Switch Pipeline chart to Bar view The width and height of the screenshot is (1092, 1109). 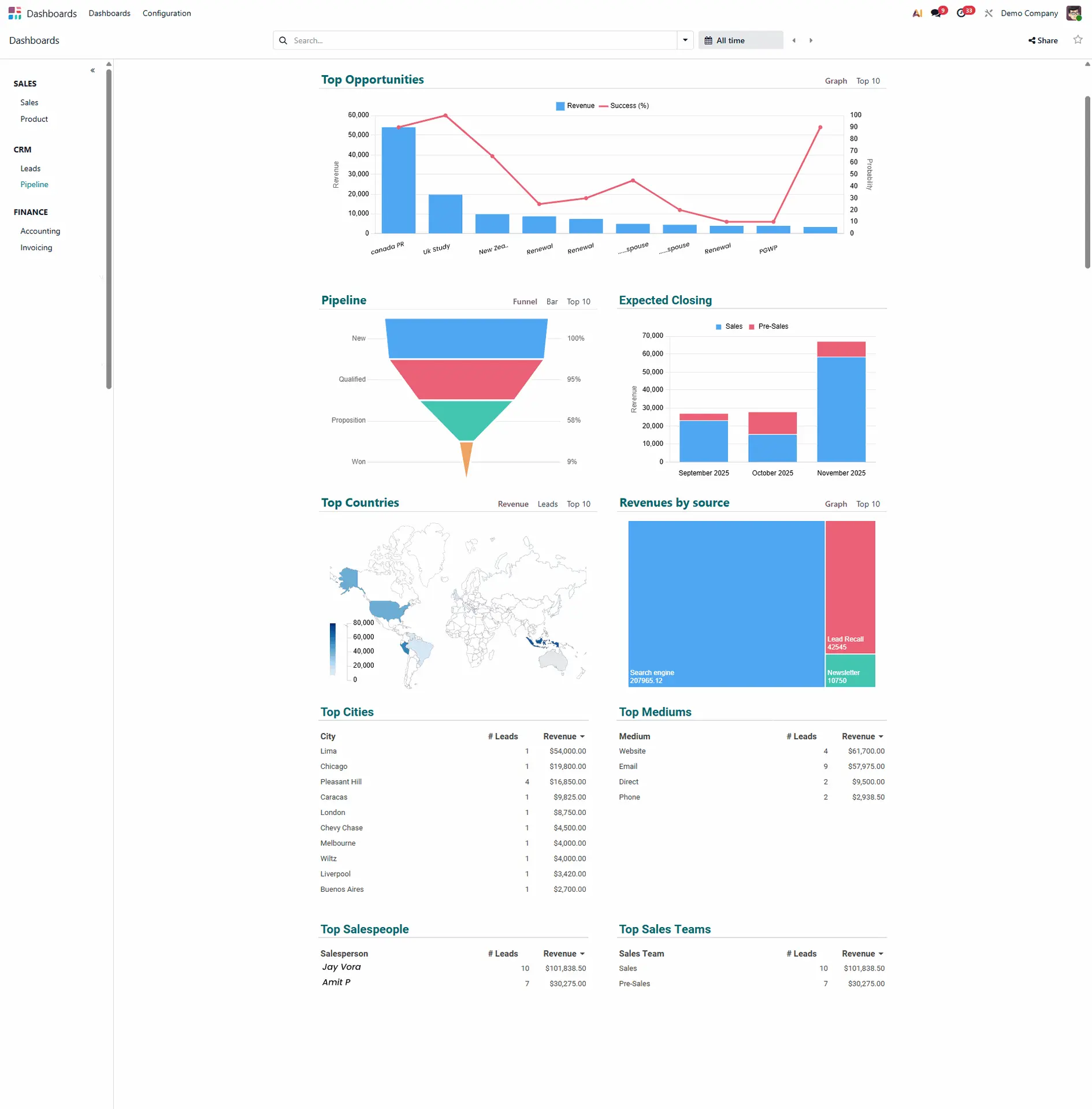click(x=552, y=302)
